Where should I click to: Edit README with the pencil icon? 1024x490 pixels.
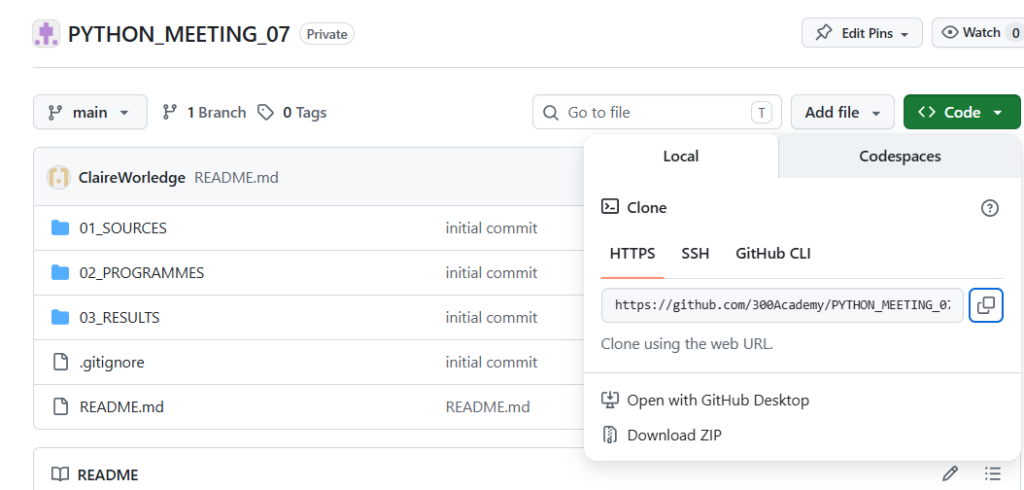(x=950, y=473)
